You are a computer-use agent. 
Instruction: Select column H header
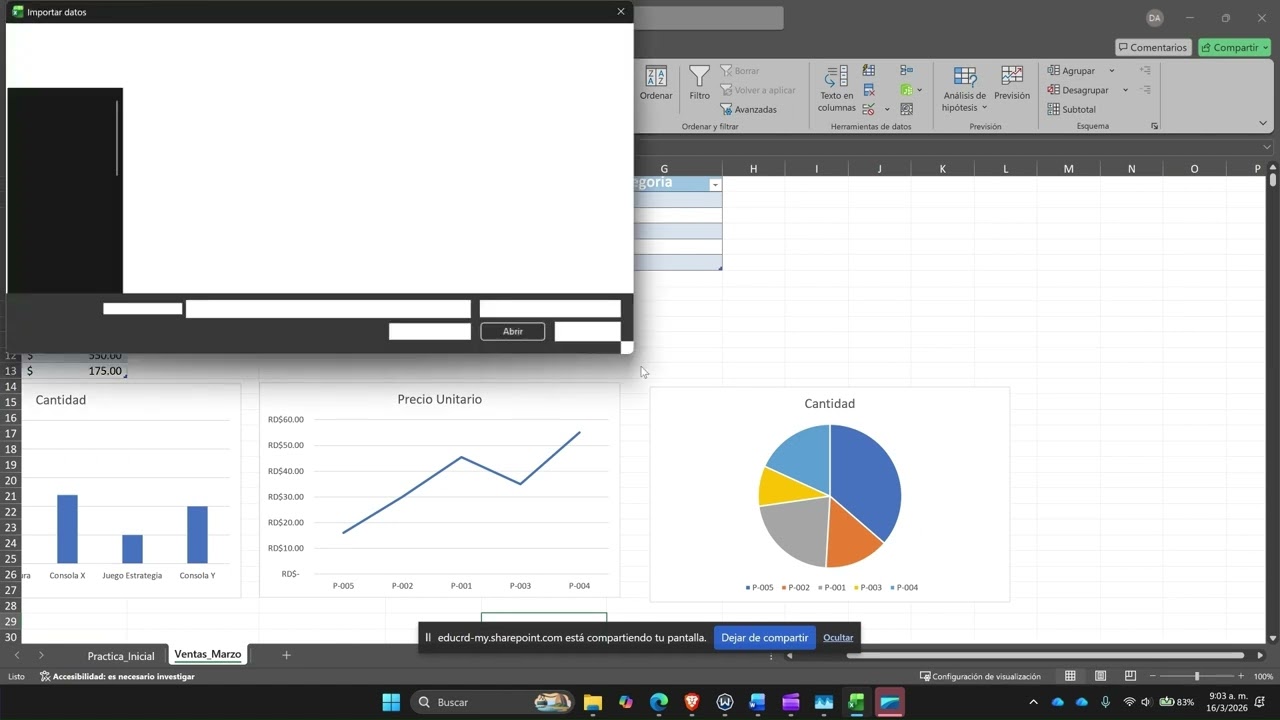[x=753, y=169]
